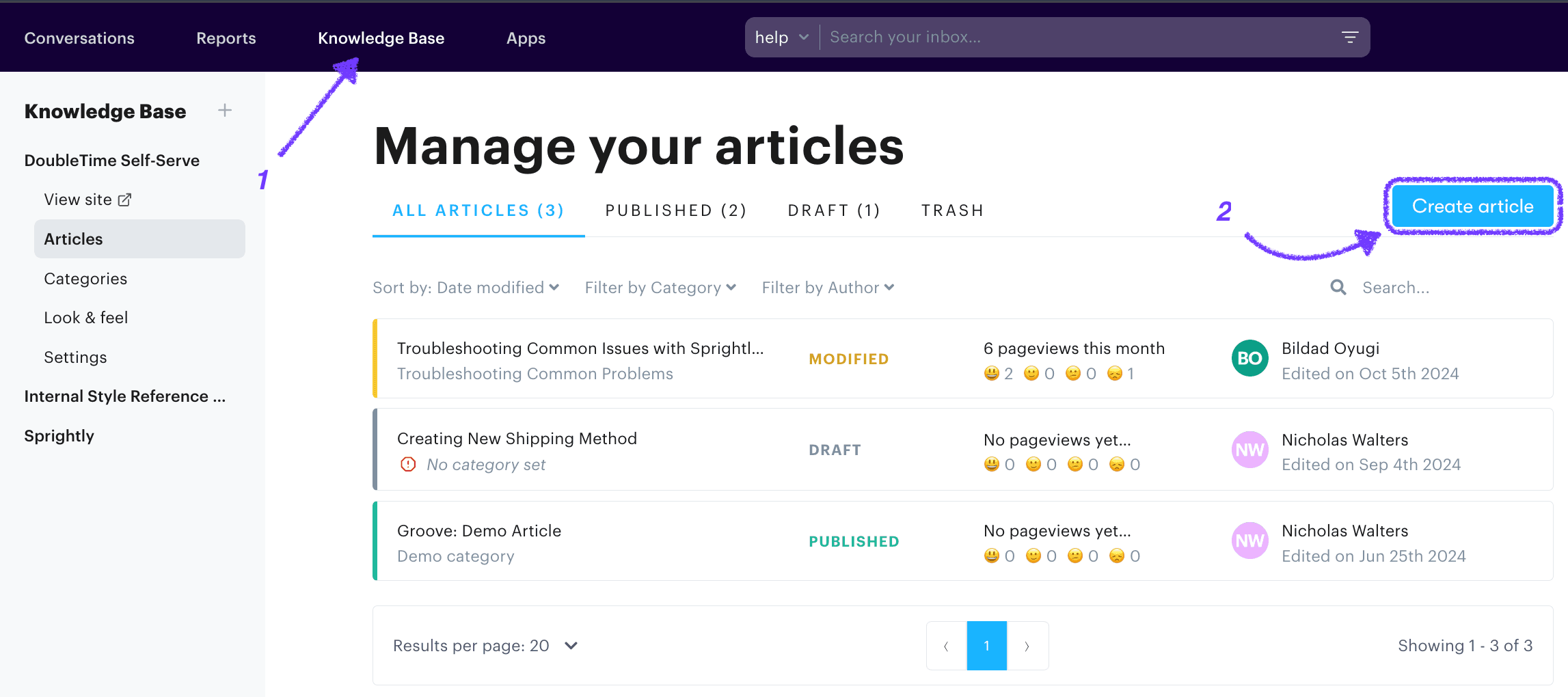The image size is (1568, 697).
Task: Click the Create article button
Action: 1472,206
